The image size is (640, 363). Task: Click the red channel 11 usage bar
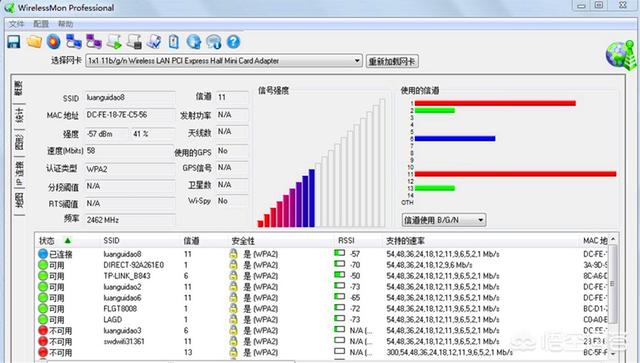click(x=515, y=174)
